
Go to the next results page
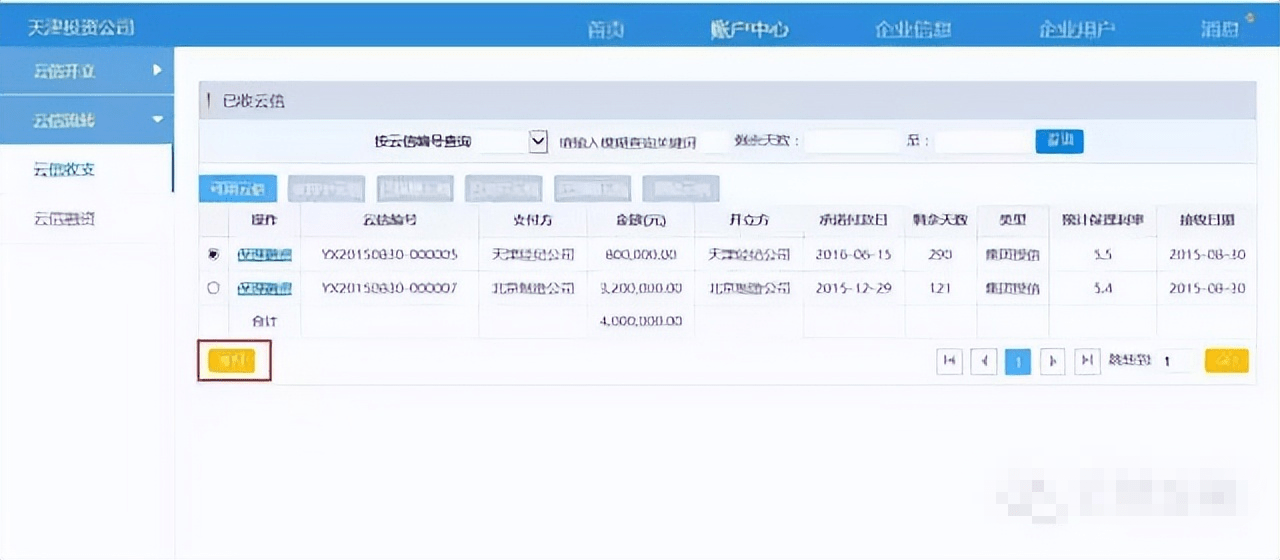tap(1051, 362)
